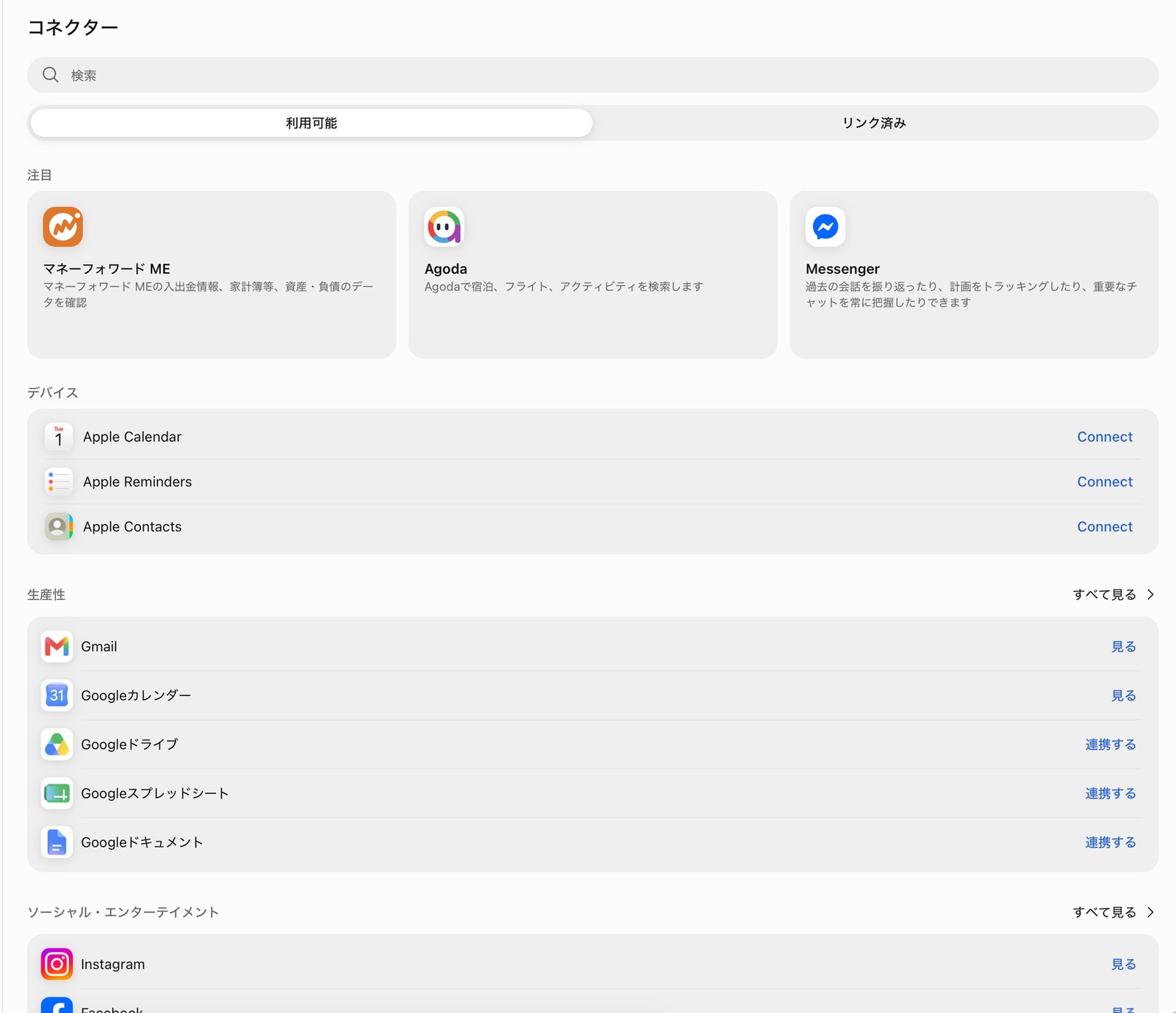Select the Apple Reminders row label

click(137, 482)
